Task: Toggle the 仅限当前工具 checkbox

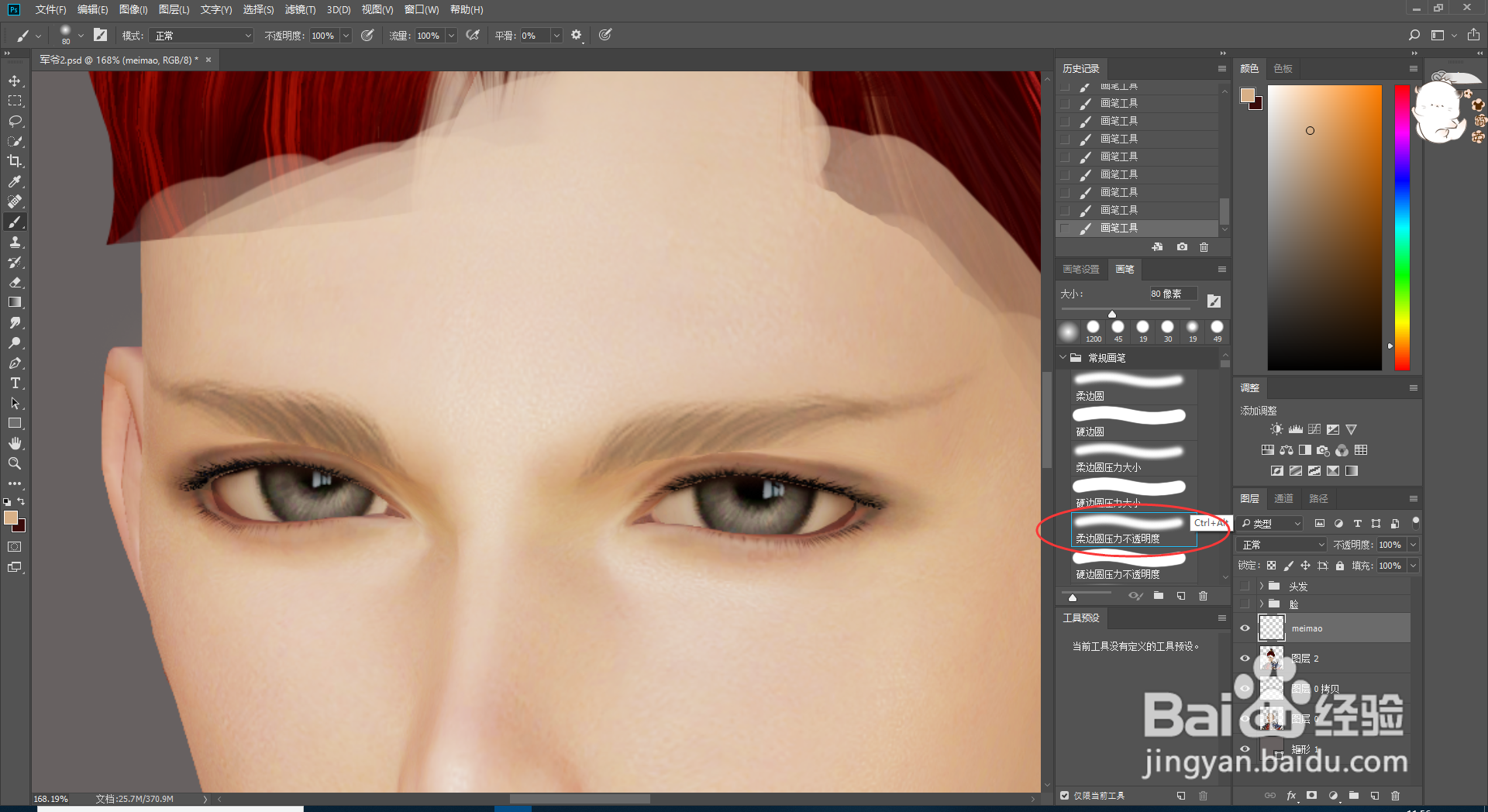Action: click(x=1065, y=796)
